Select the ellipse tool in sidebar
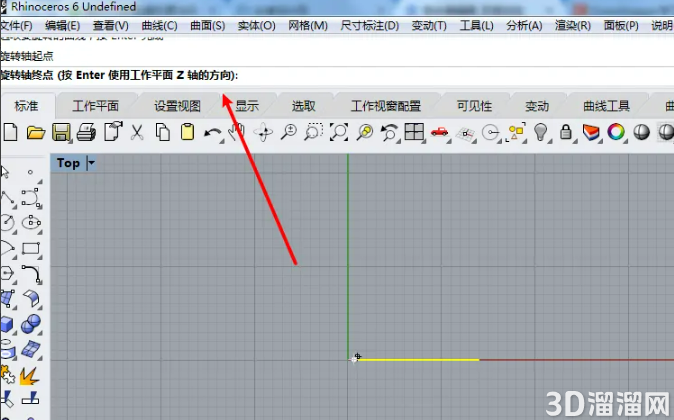This screenshot has height=420, width=674. click(31, 223)
